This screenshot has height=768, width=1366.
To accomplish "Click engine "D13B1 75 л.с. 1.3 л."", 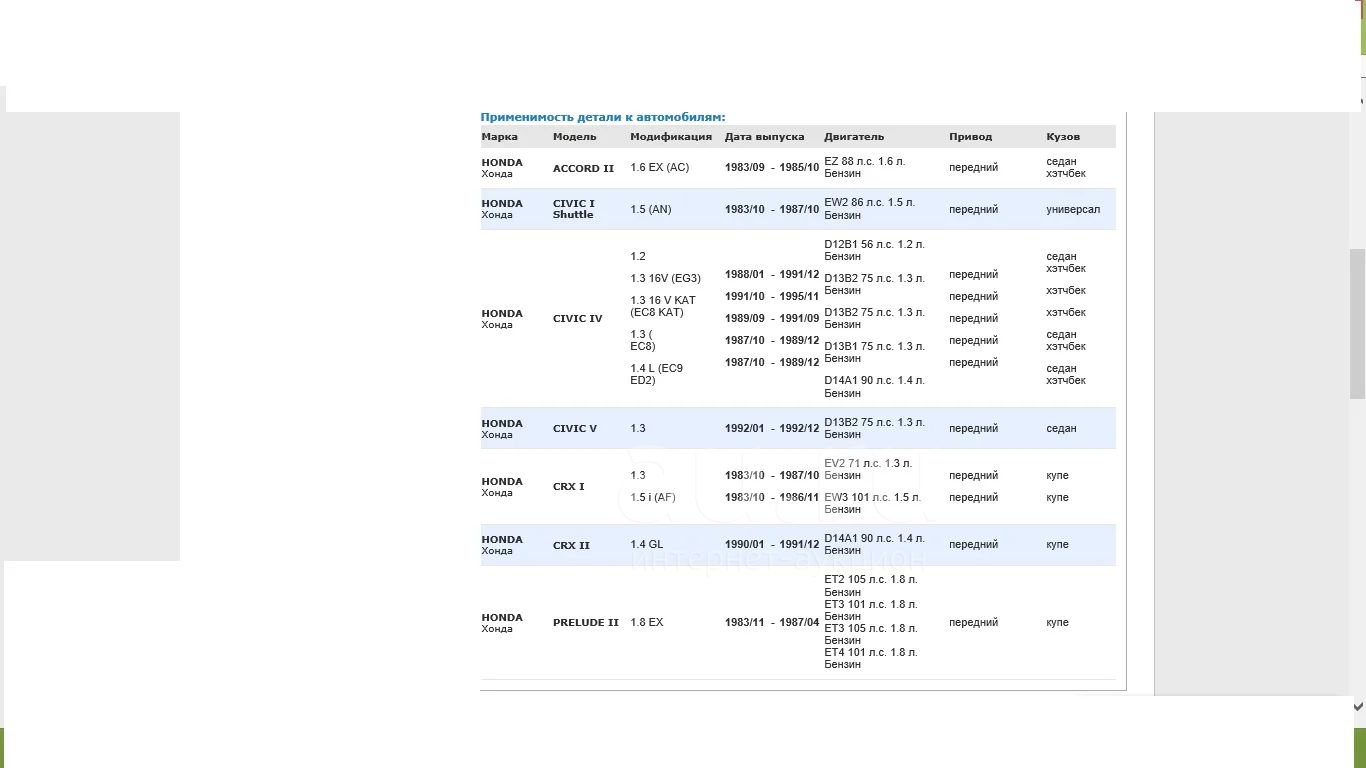I will tap(874, 347).
